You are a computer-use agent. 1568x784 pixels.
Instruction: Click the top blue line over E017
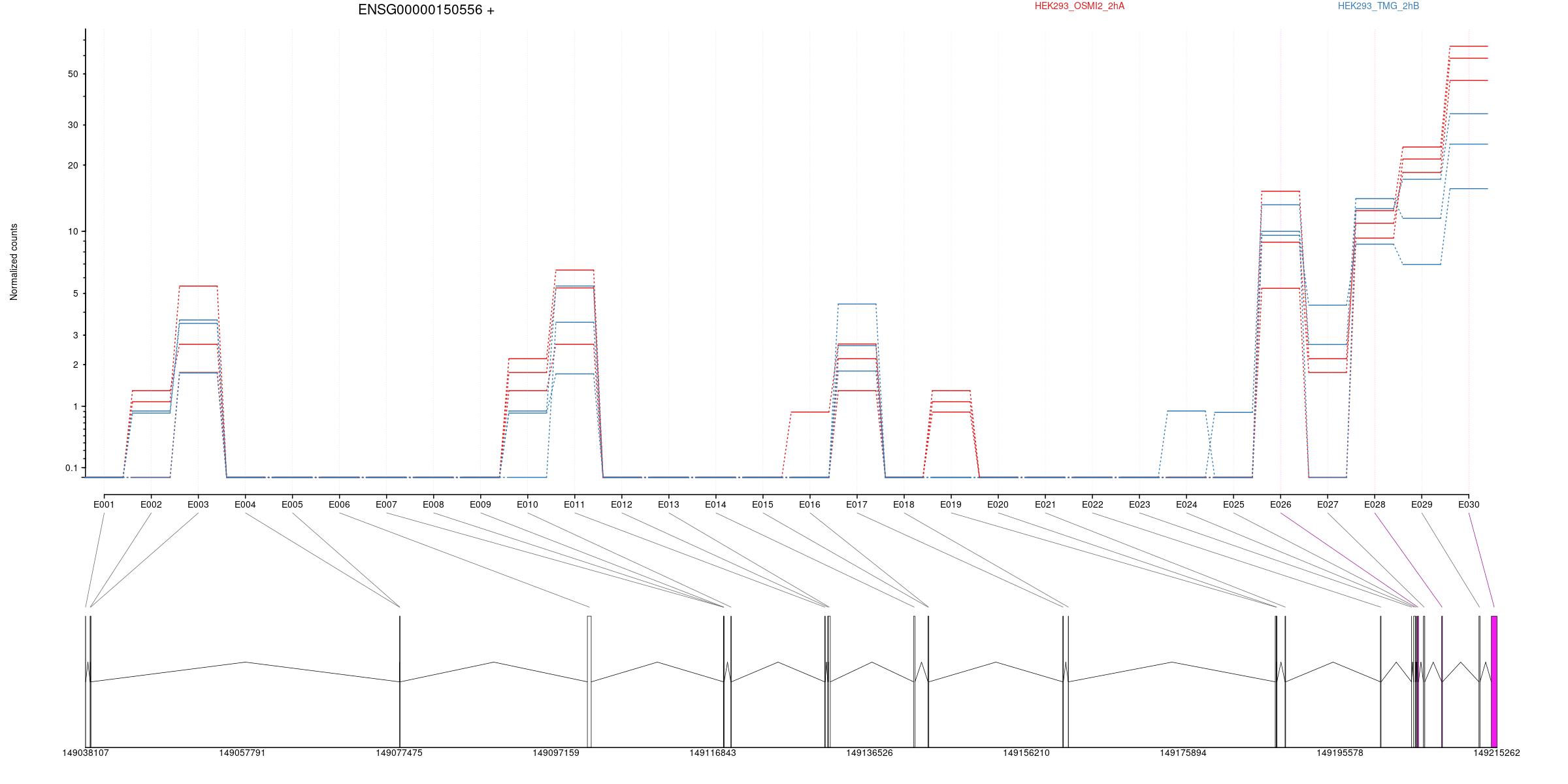(x=857, y=304)
